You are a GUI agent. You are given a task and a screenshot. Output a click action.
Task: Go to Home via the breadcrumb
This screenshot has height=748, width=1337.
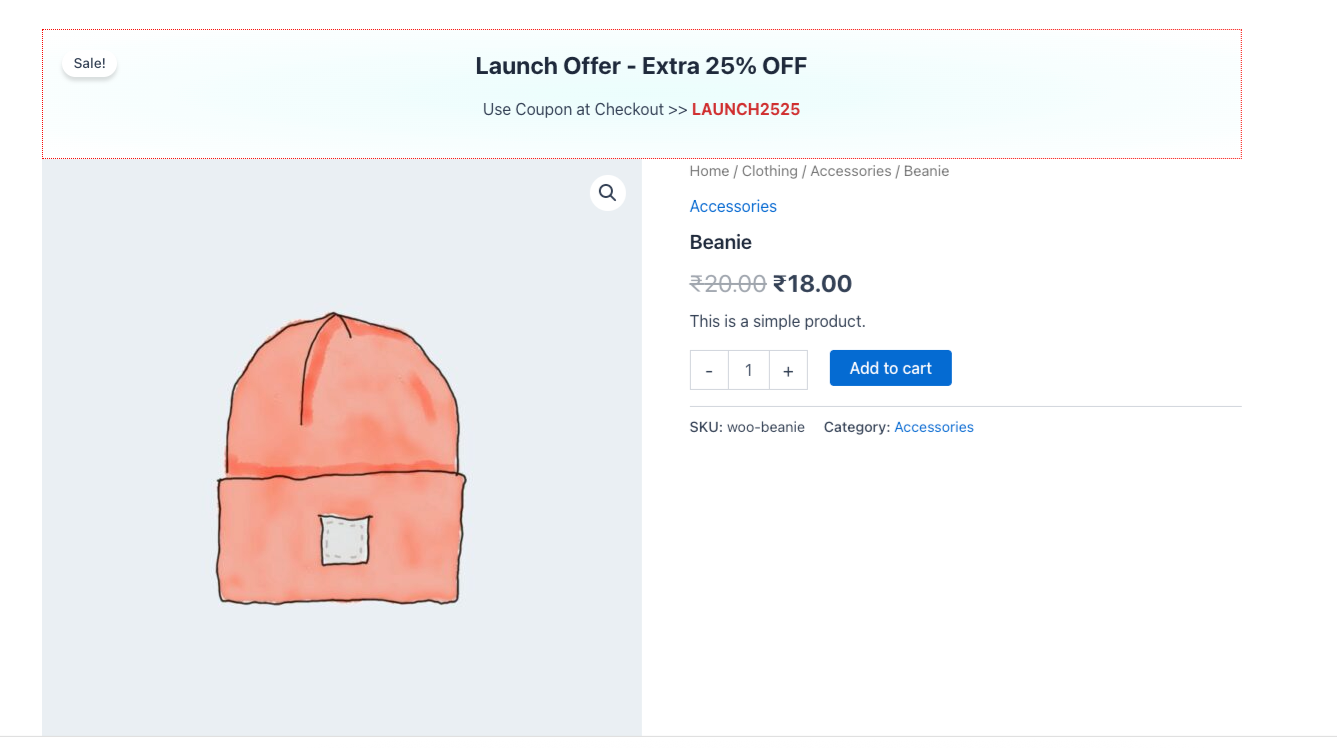709,171
